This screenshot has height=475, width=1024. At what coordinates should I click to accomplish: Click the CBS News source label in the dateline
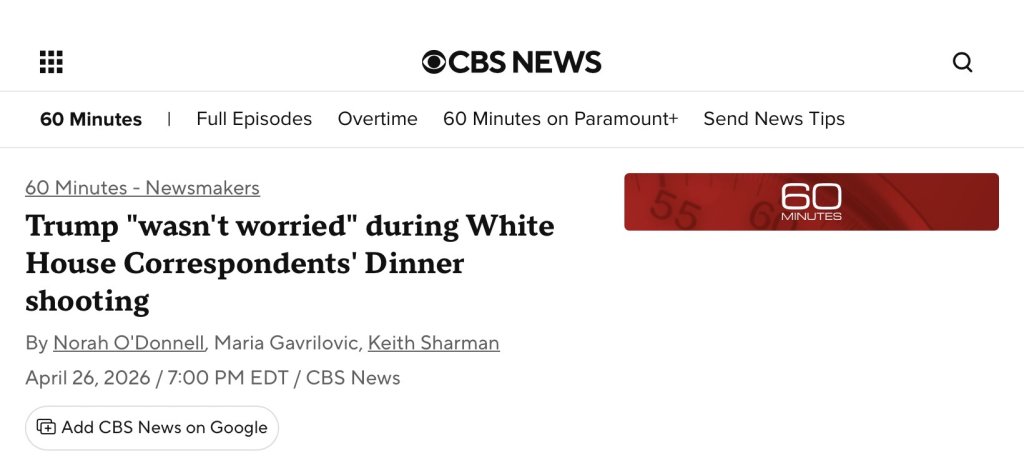point(353,378)
